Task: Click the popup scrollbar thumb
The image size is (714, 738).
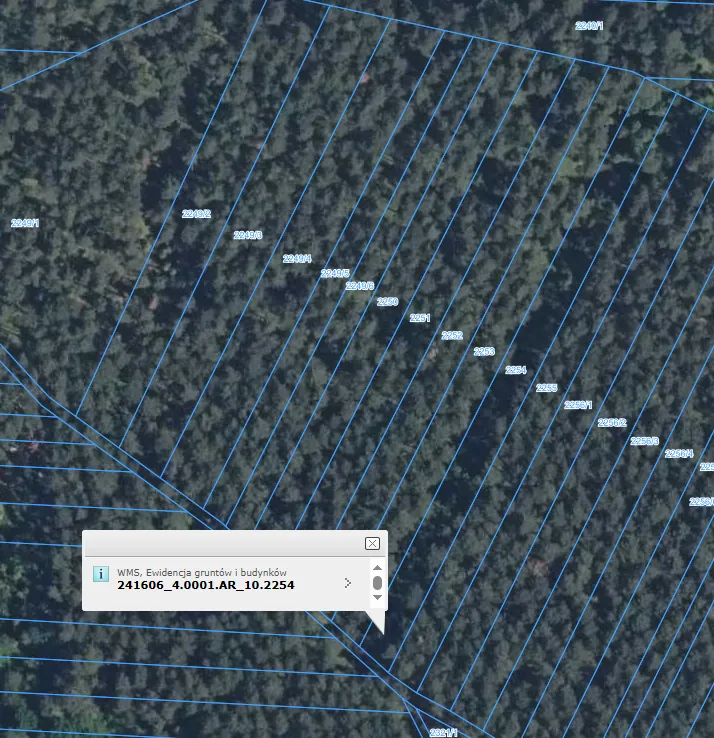Action: pos(377,583)
